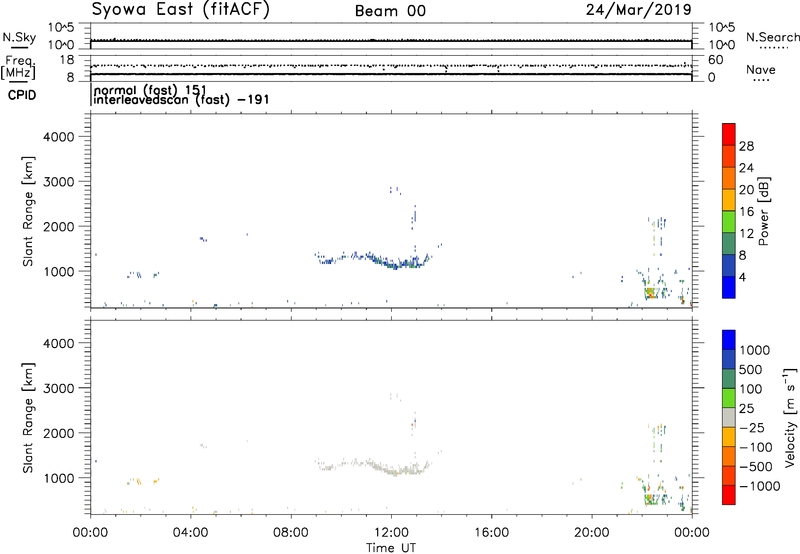800x554 pixels.
Task: Click the "16:00" time tick label
Action: [x=491, y=533]
